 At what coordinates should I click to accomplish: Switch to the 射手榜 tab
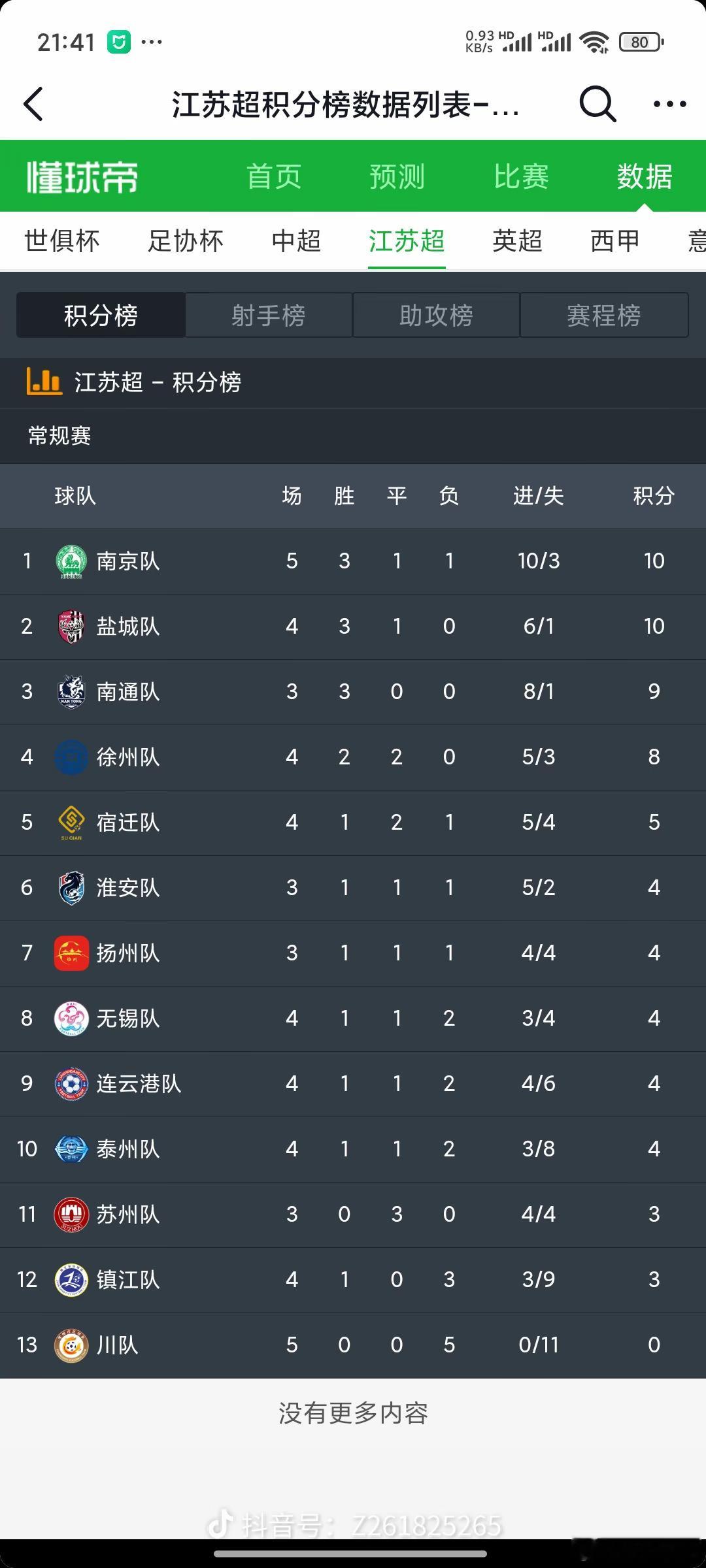point(269,315)
